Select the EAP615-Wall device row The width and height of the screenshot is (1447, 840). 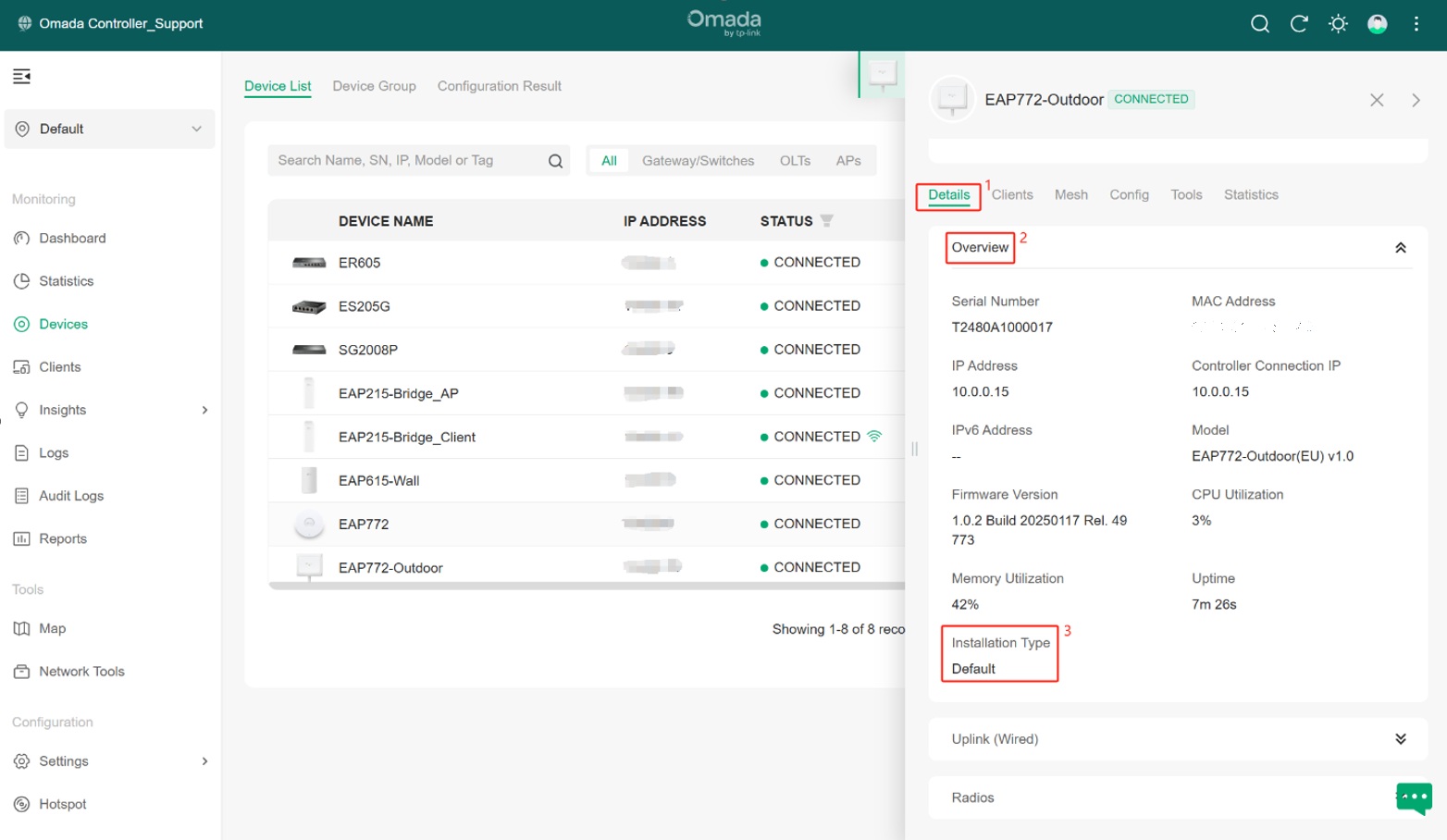tap(587, 480)
